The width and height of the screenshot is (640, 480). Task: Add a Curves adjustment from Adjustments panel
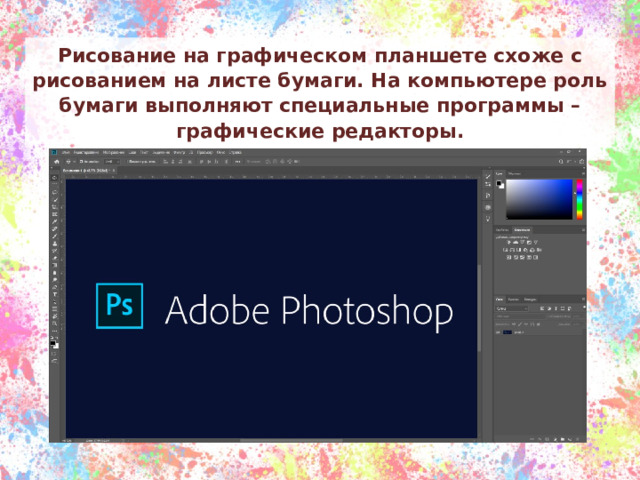point(522,242)
